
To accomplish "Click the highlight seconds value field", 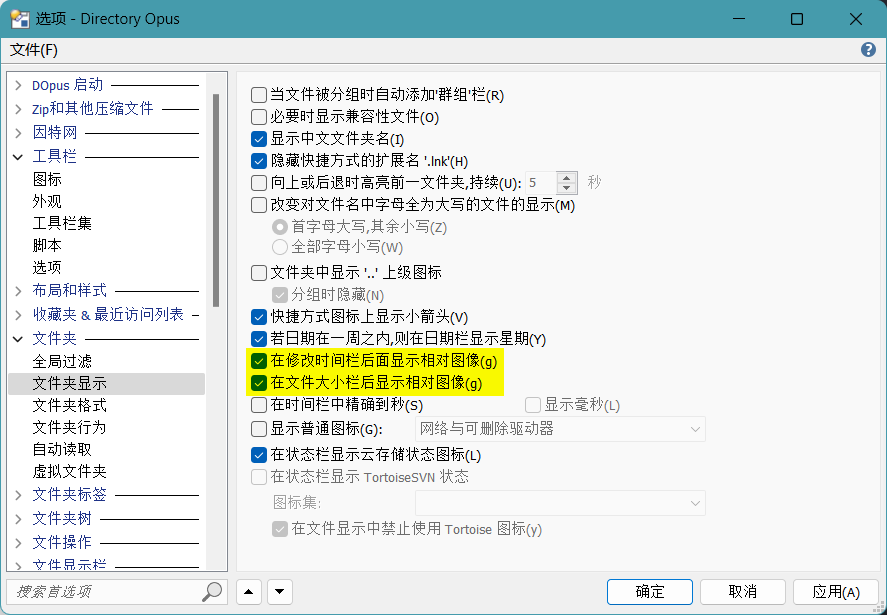I will [541, 183].
